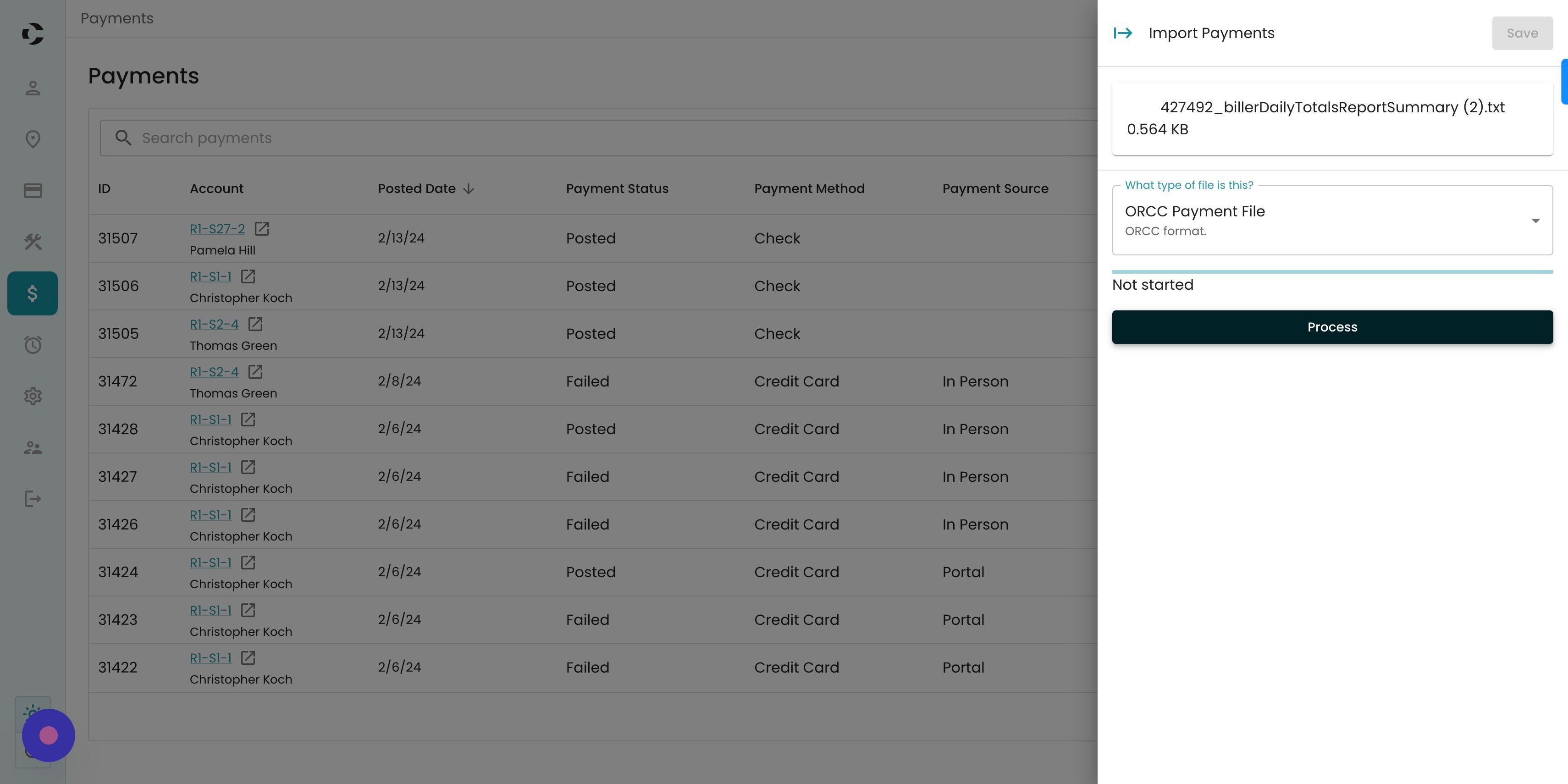Open the R1-S2-4 account link for payment 31472
The width and height of the screenshot is (1568, 784).
pyautogui.click(x=214, y=372)
